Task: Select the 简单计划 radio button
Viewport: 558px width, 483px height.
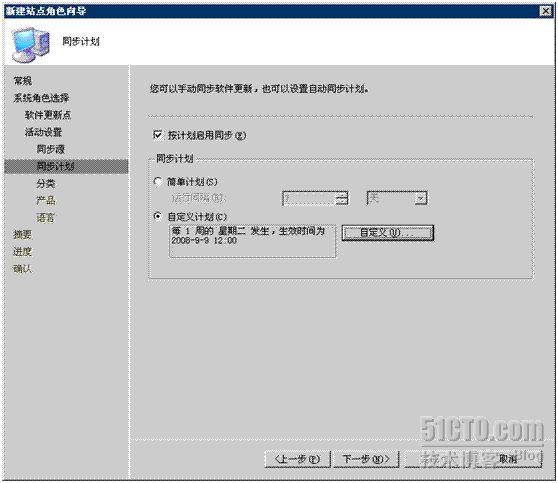Action: [158, 182]
